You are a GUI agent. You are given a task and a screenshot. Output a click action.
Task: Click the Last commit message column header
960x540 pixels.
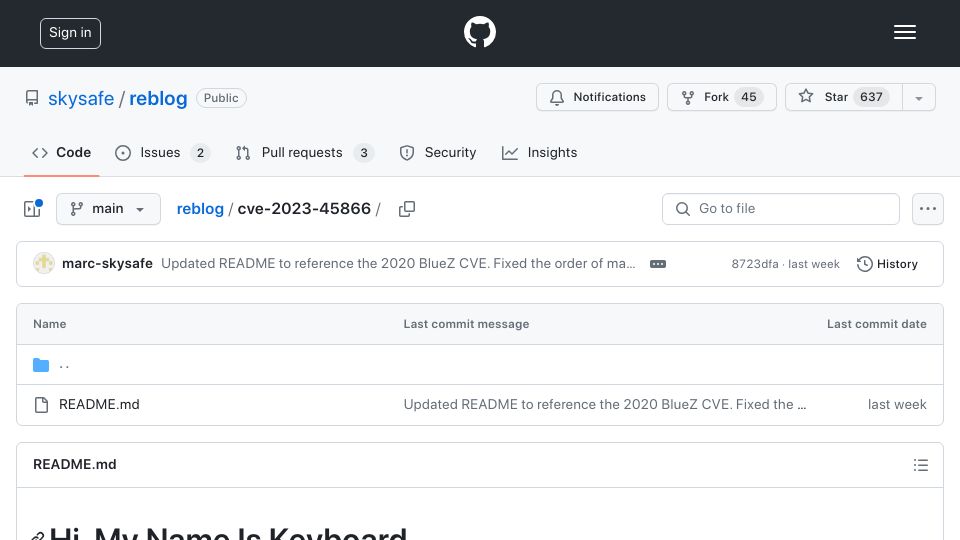pyautogui.click(x=467, y=324)
